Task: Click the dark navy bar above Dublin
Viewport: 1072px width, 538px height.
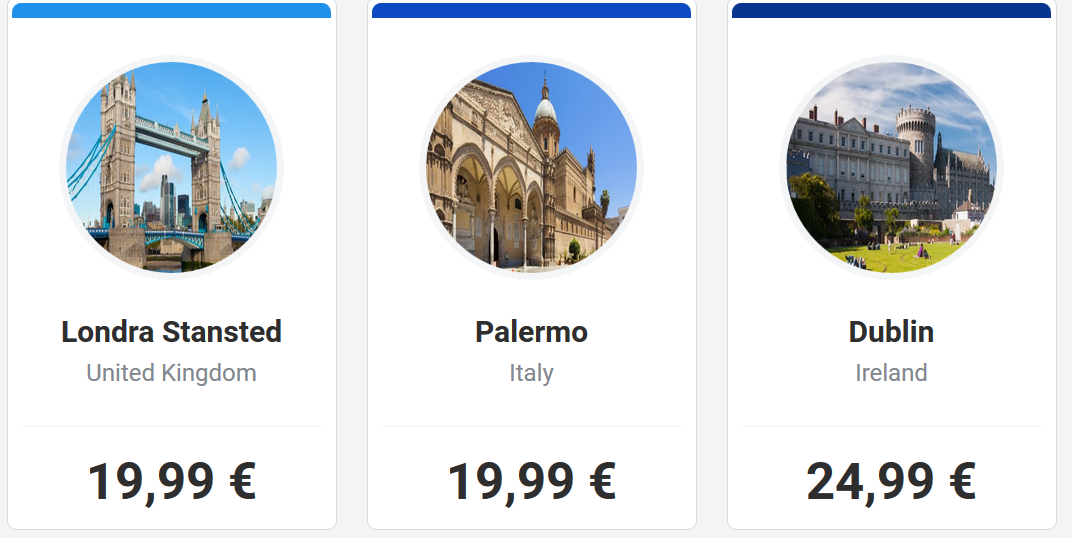Action: (892, 10)
